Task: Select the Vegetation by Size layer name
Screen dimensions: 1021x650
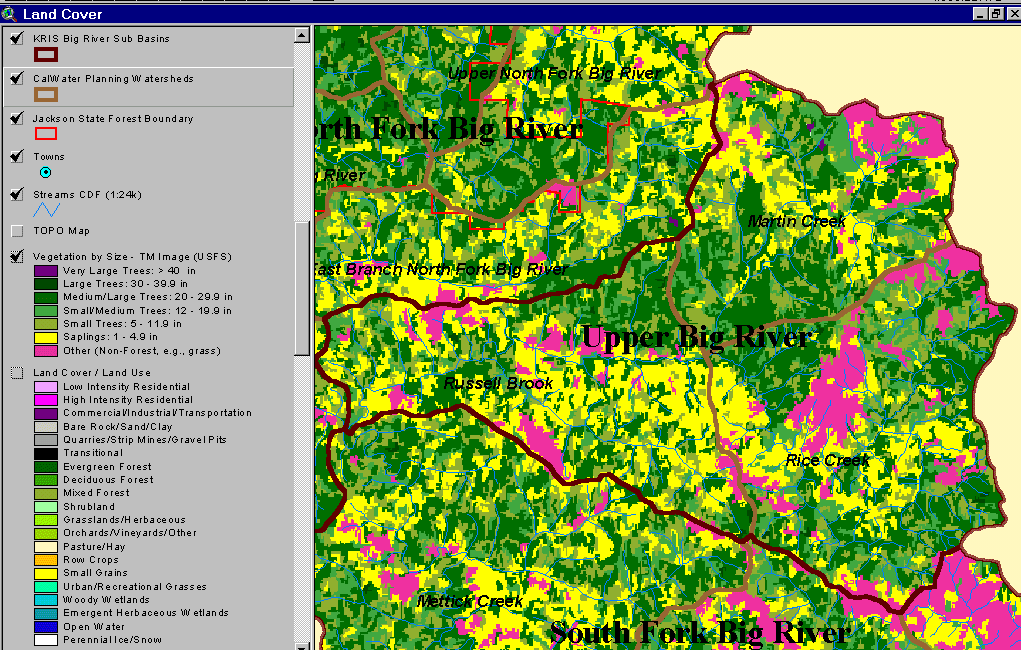Action: click(132, 257)
